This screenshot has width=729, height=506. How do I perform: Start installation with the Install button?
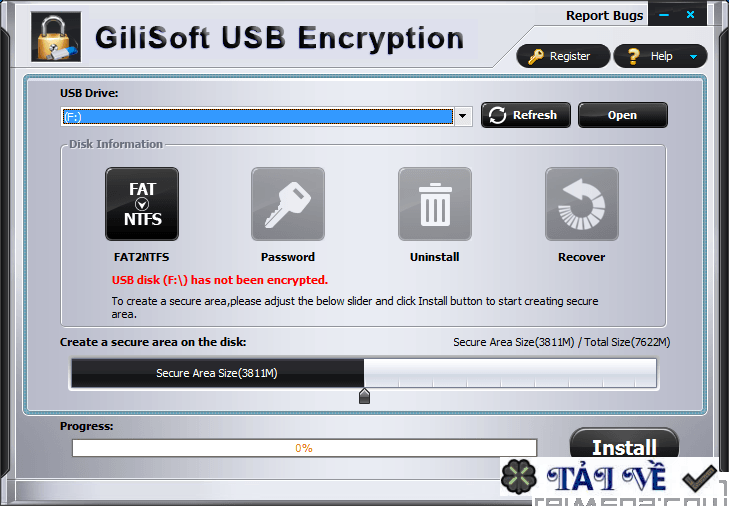624,445
